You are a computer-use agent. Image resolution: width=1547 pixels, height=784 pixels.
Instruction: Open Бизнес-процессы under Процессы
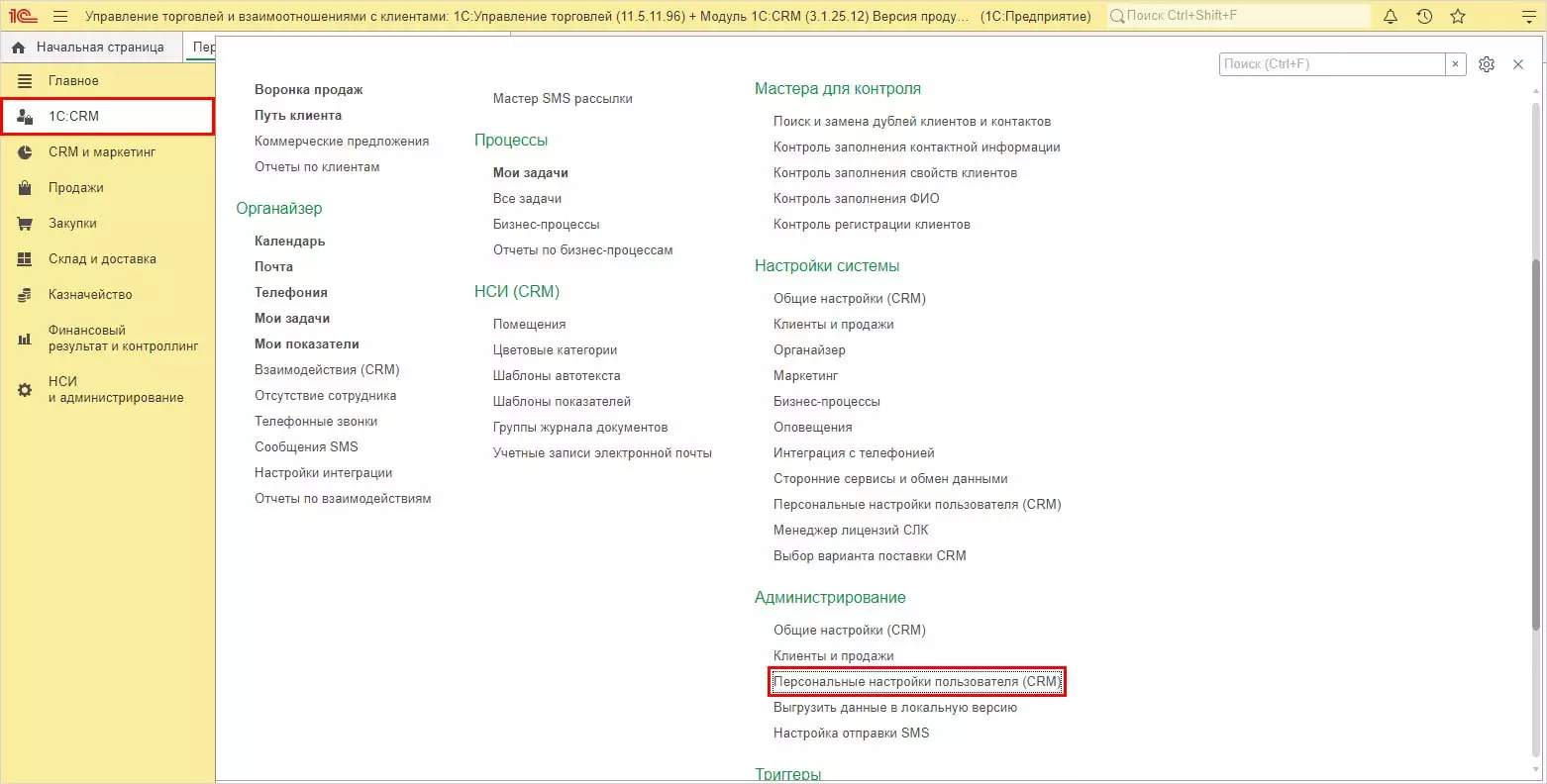pos(547,225)
